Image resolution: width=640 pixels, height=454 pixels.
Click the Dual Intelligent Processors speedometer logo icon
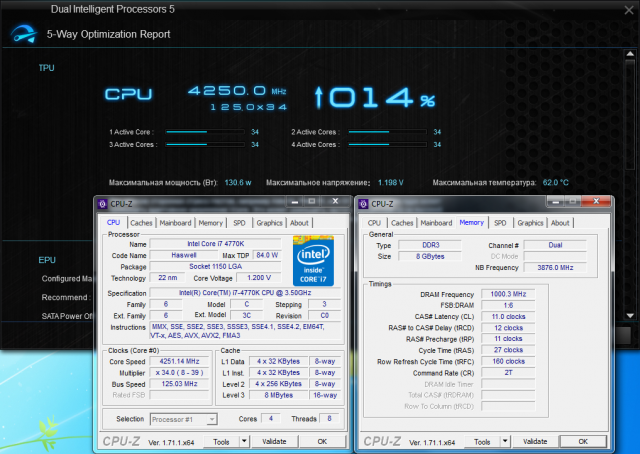click(x=24, y=34)
